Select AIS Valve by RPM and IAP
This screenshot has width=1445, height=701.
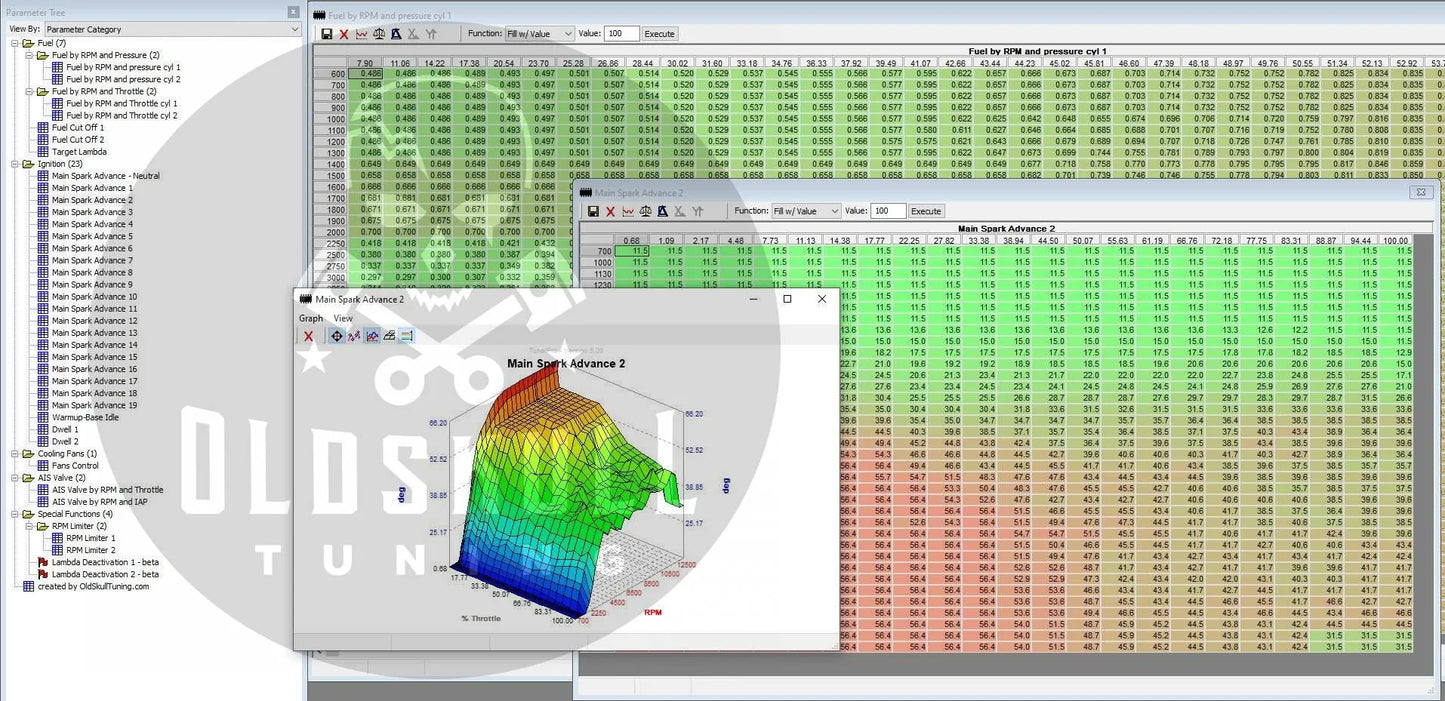tap(100, 502)
